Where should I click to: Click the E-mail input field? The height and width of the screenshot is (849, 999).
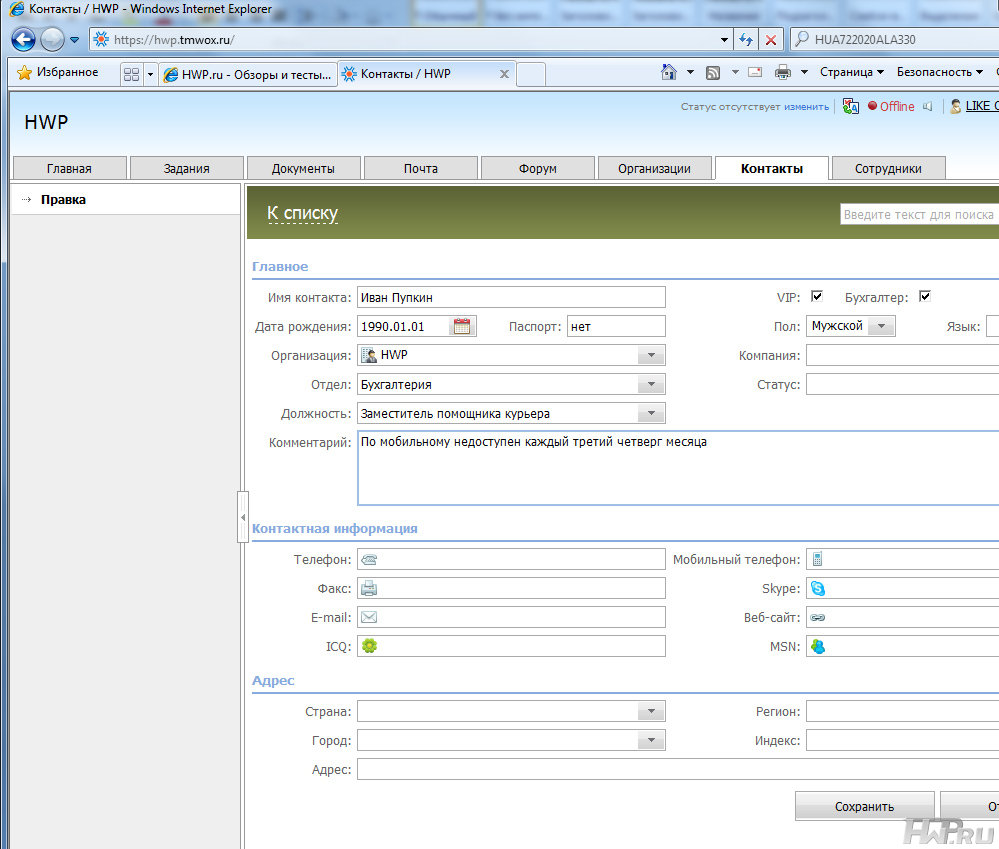(520, 617)
